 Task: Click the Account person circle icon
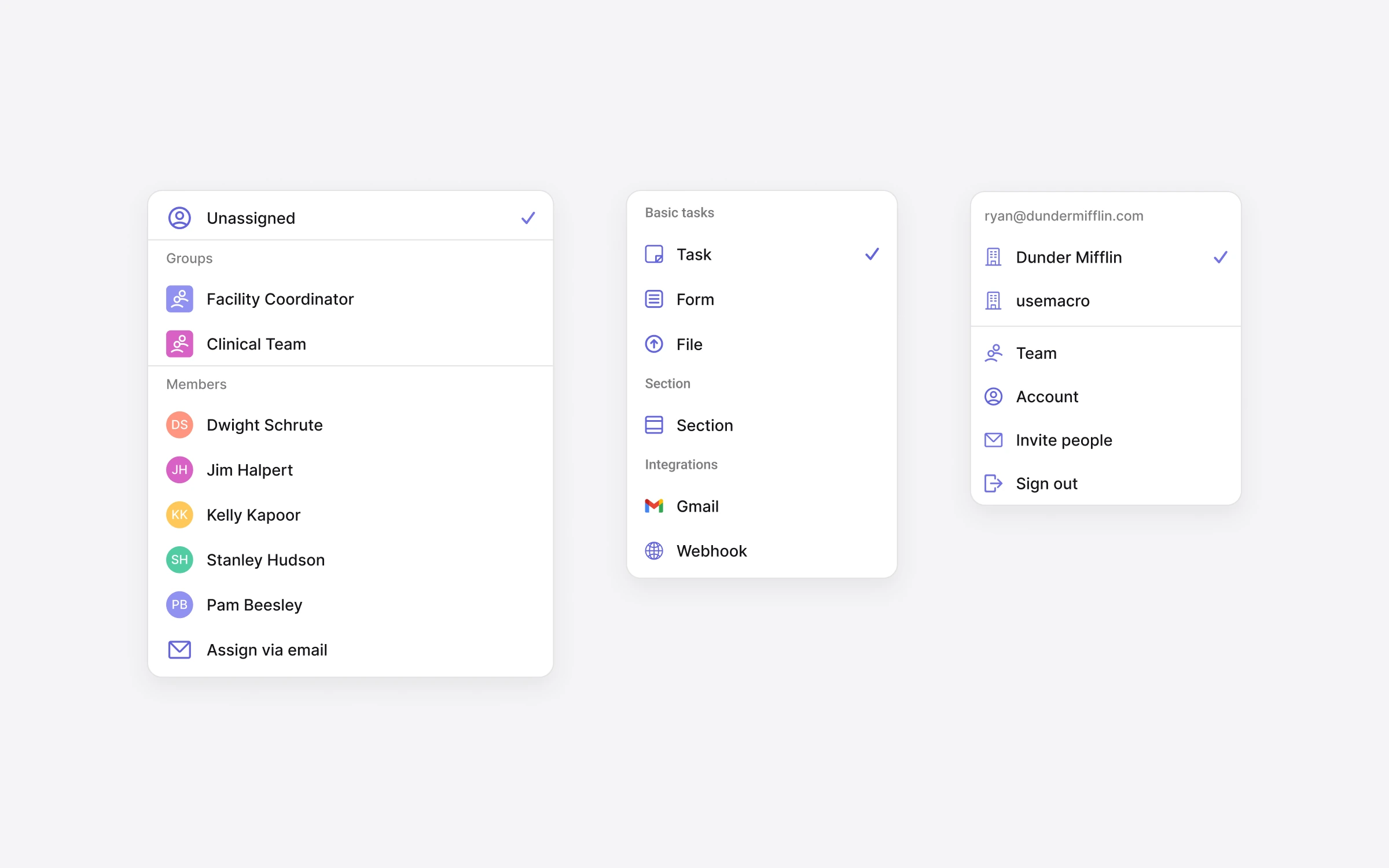pos(993,396)
